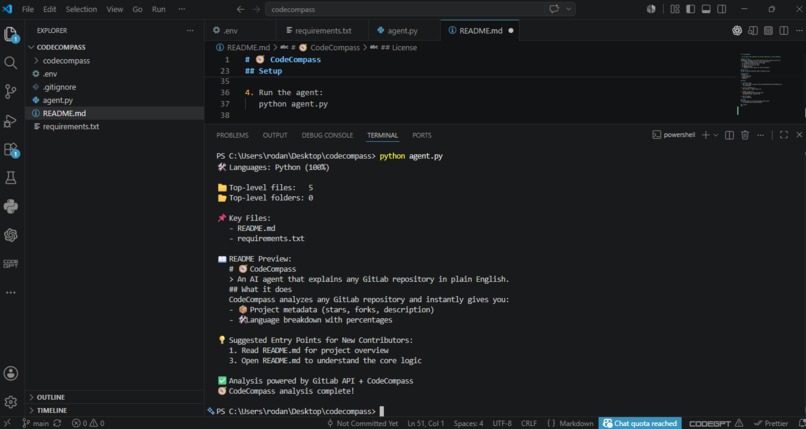Open the Accounts menu
Image resolution: width=806 pixels, height=429 pixels.
(10, 374)
